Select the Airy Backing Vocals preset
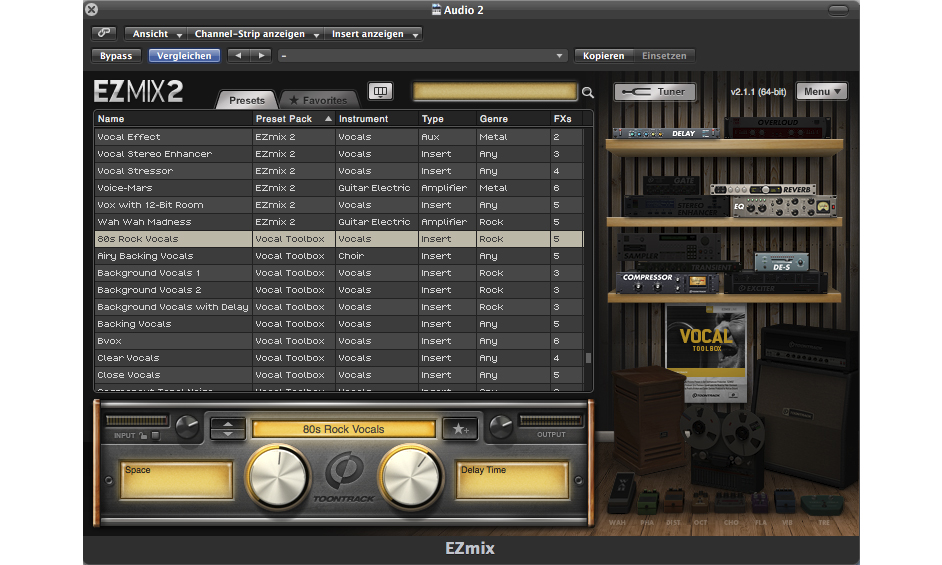This screenshot has height=565, width=942. (x=339, y=256)
